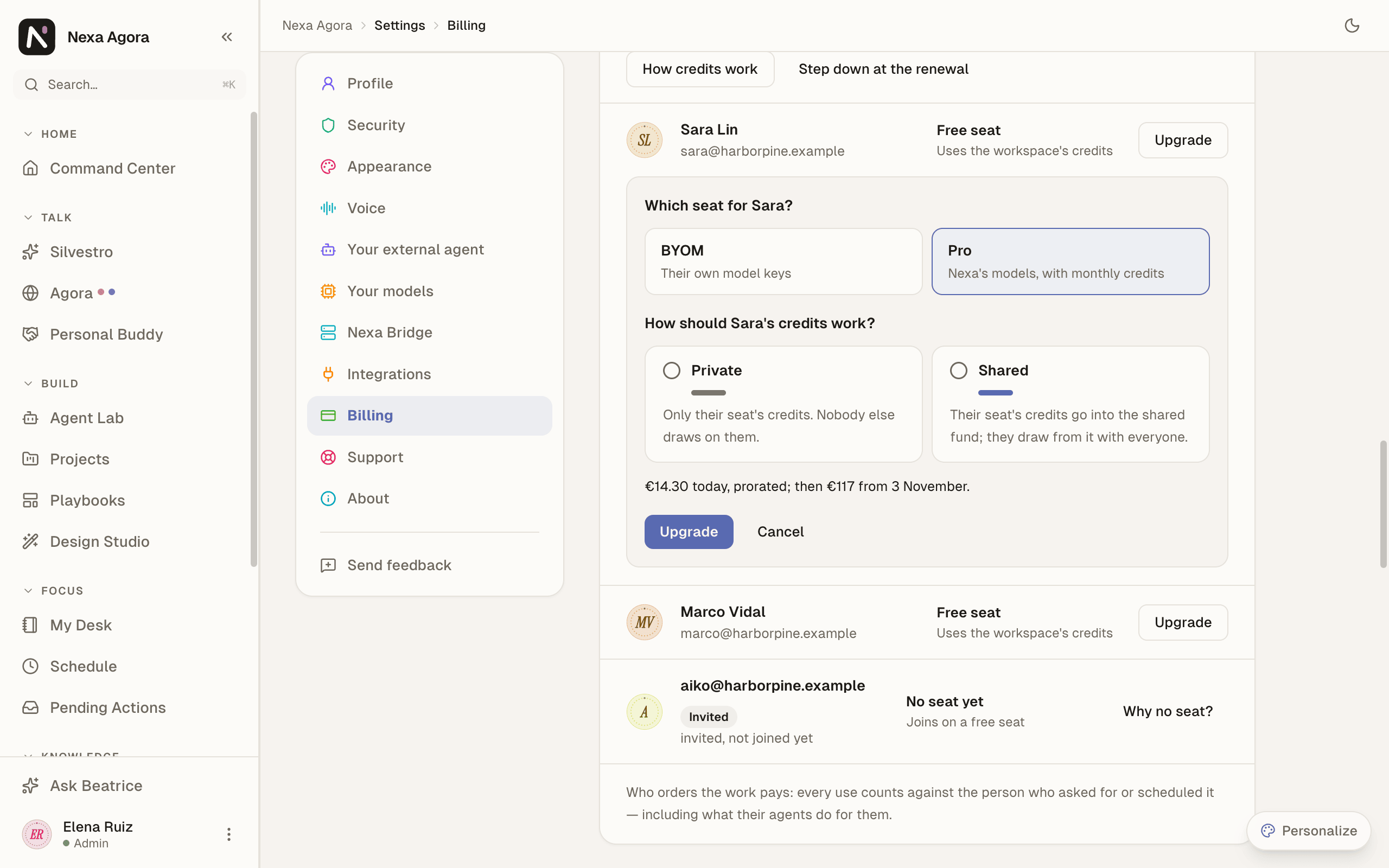The height and width of the screenshot is (868, 1389).
Task: Collapse the HOME section
Action: coord(28,135)
